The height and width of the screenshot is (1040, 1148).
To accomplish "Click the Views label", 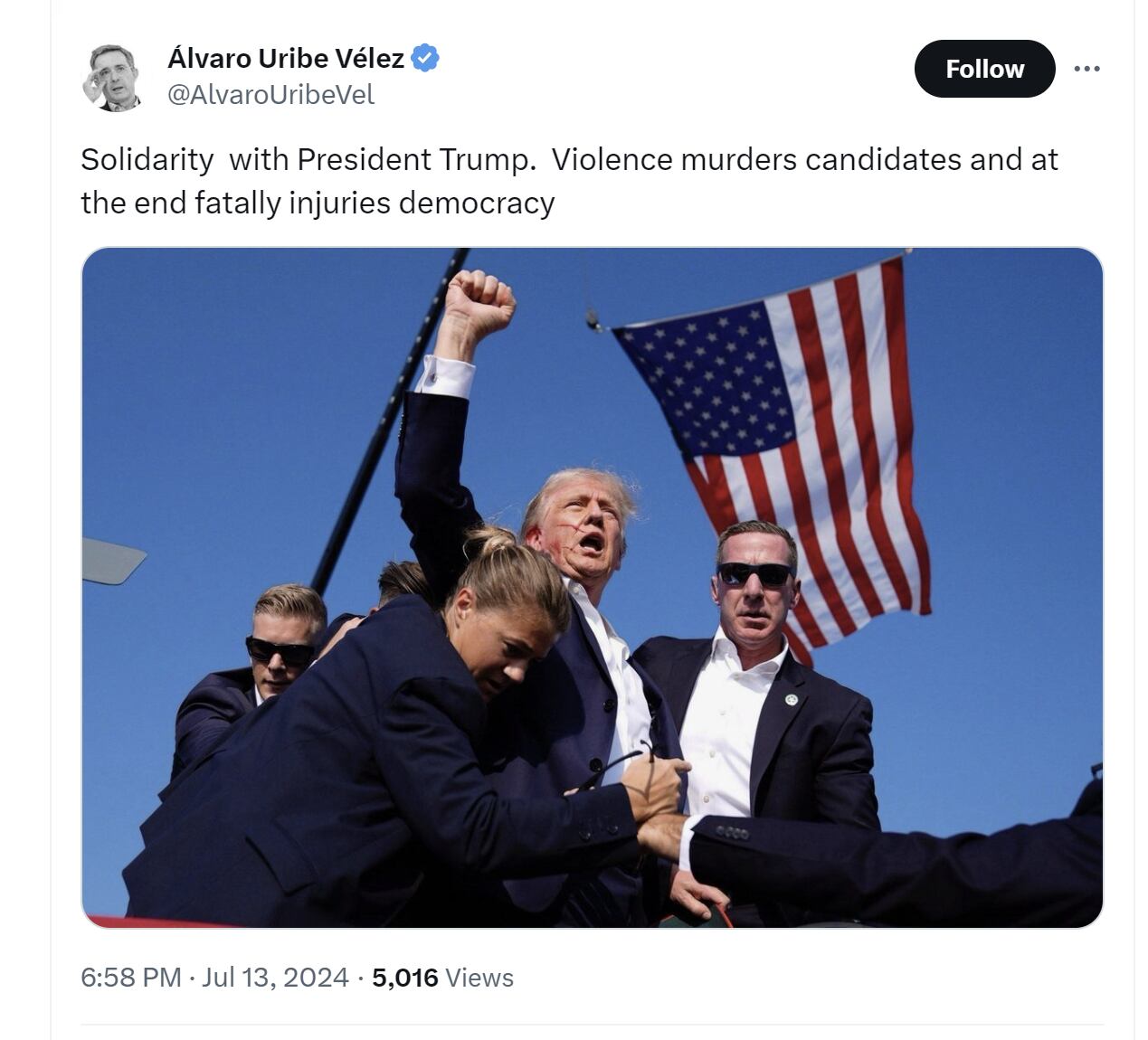I will [x=479, y=978].
